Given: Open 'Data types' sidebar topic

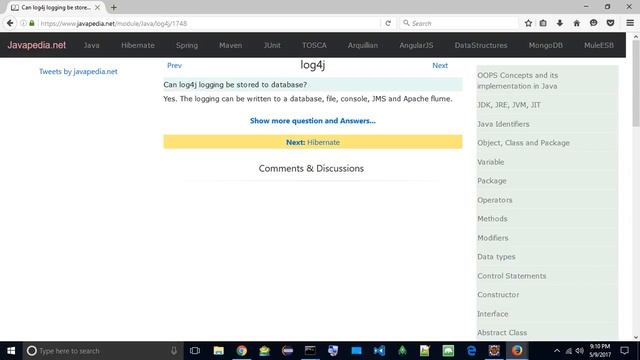Looking at the screenshot, I should point(496,257).
